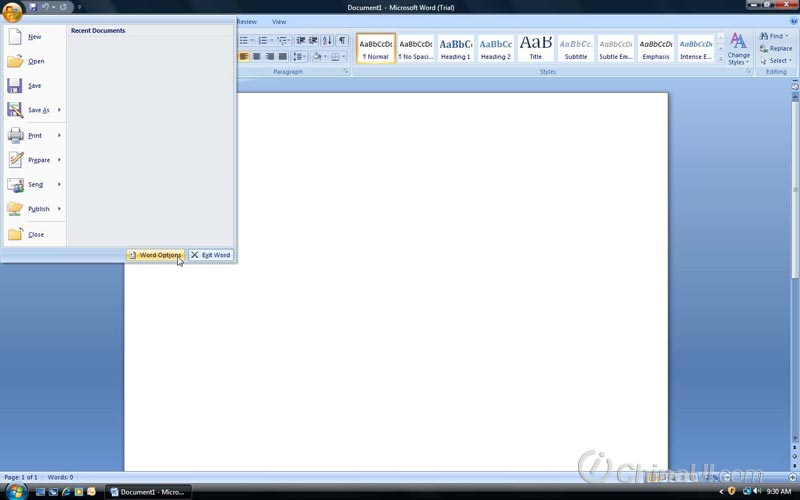Click the Windows Start orb
Viewport: 800px width, 500px height.
[x=16, y=492]
